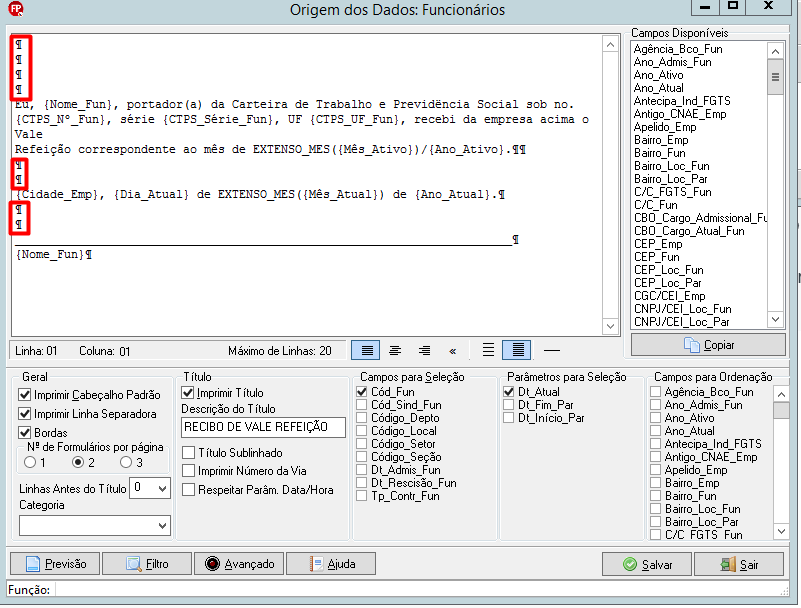This screenshot has height=608, width=801.
Task: Check Código_Depto selection field
Action: pyautogui.click(x=362, y=418)
